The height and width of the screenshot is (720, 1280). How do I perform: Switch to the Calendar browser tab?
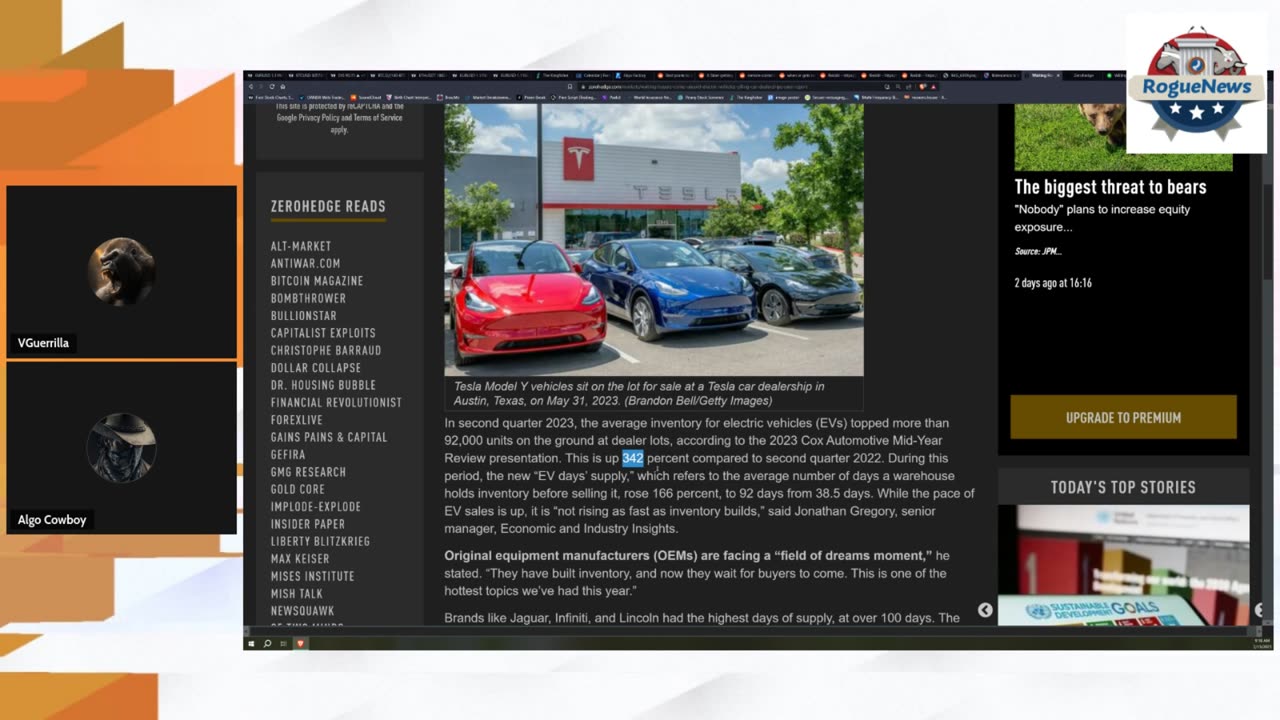pyautogui.click(x=593, y=75)
